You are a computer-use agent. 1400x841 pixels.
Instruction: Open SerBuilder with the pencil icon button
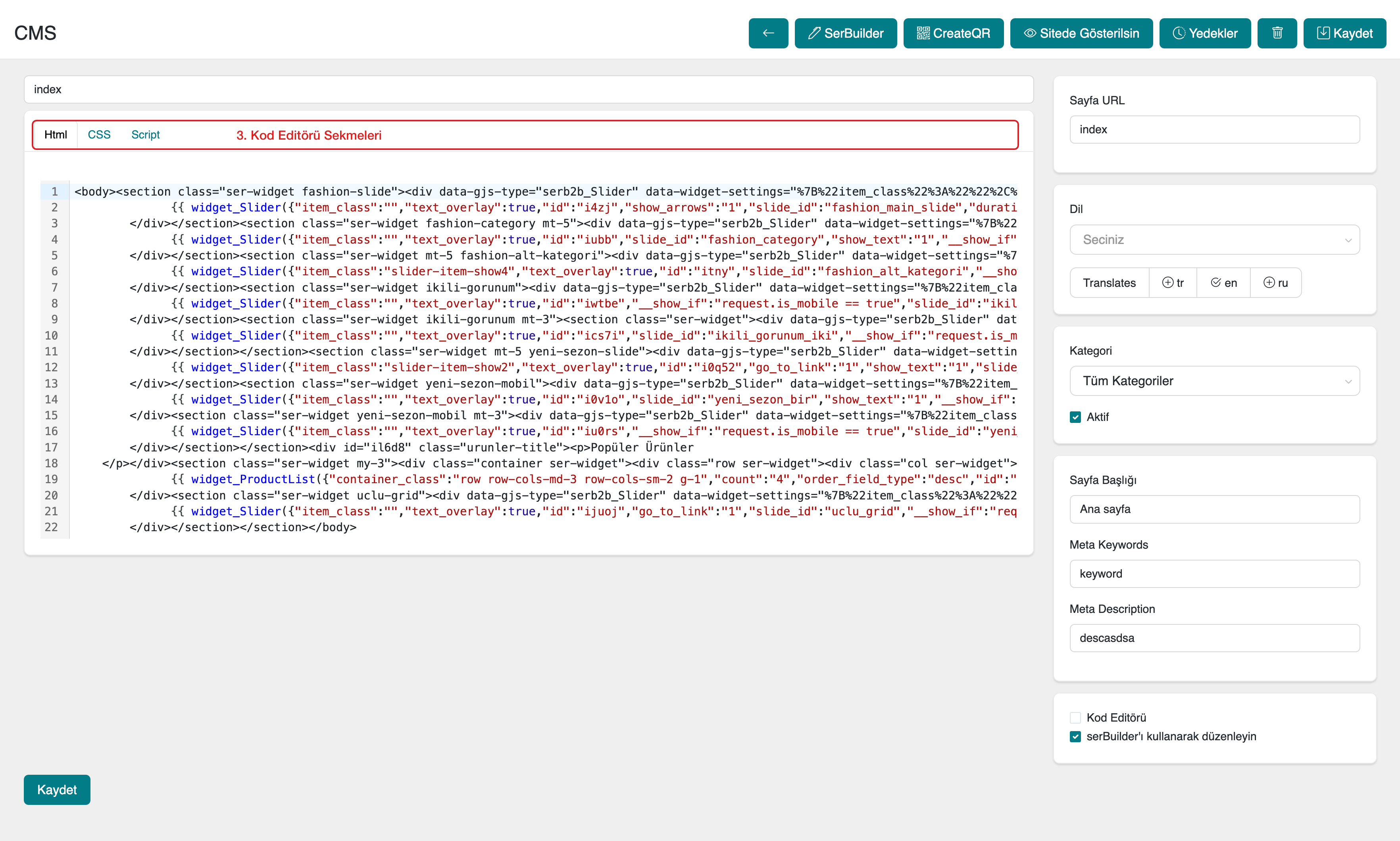(845, 33)
